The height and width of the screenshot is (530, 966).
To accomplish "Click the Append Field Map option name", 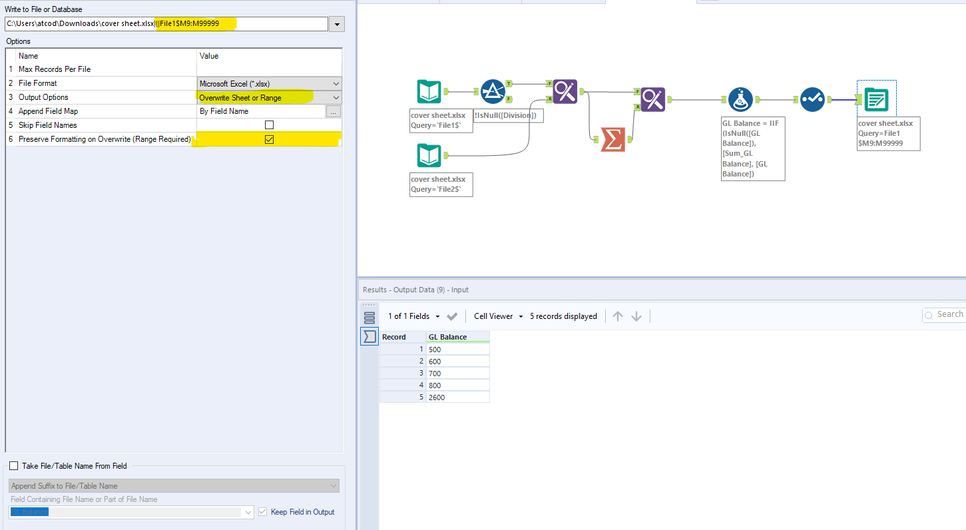I will [x=48, y=112].
